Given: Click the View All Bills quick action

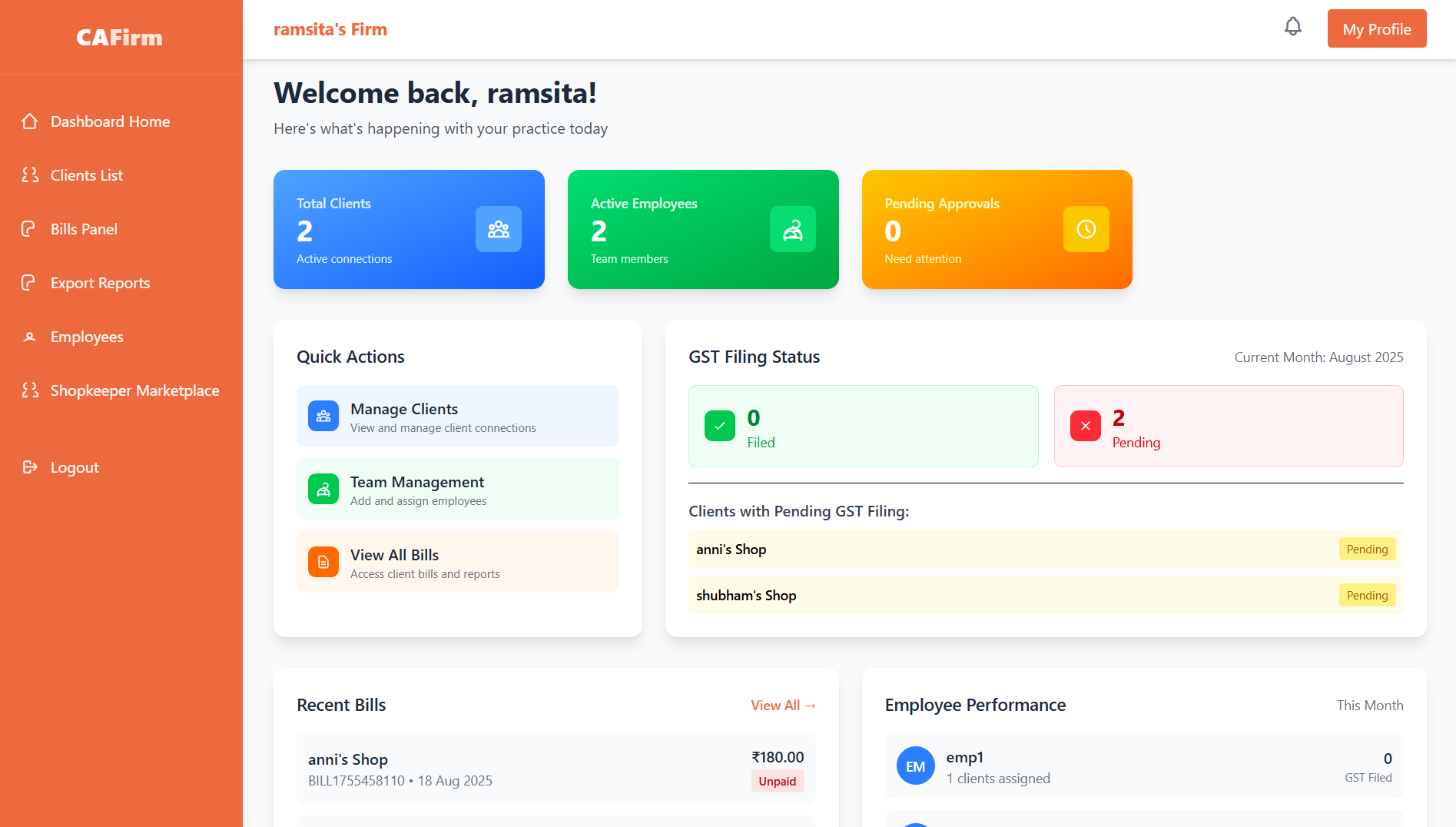Looking at the screenshot, I should coord(457,562).
